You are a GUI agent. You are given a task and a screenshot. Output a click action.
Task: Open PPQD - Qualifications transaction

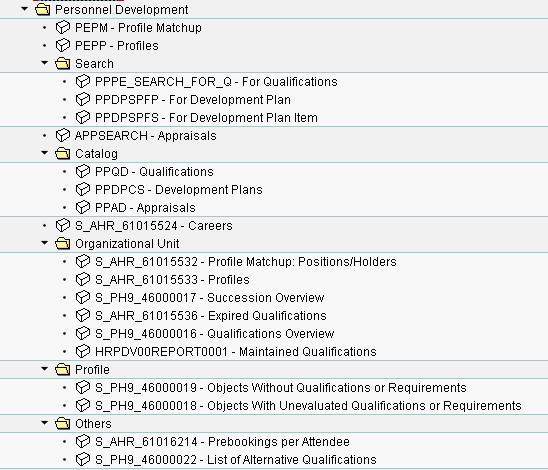click(154, 172)
